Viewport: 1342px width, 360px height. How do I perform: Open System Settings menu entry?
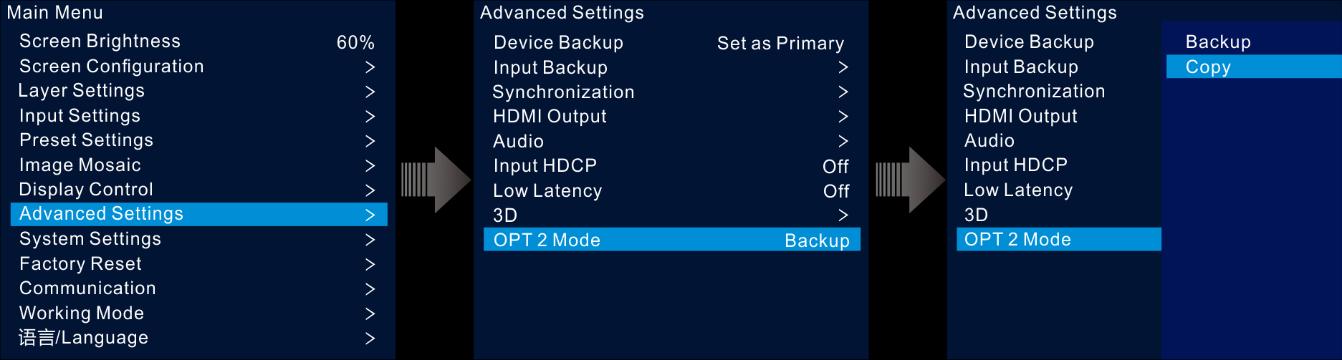(x=199, y=239)
